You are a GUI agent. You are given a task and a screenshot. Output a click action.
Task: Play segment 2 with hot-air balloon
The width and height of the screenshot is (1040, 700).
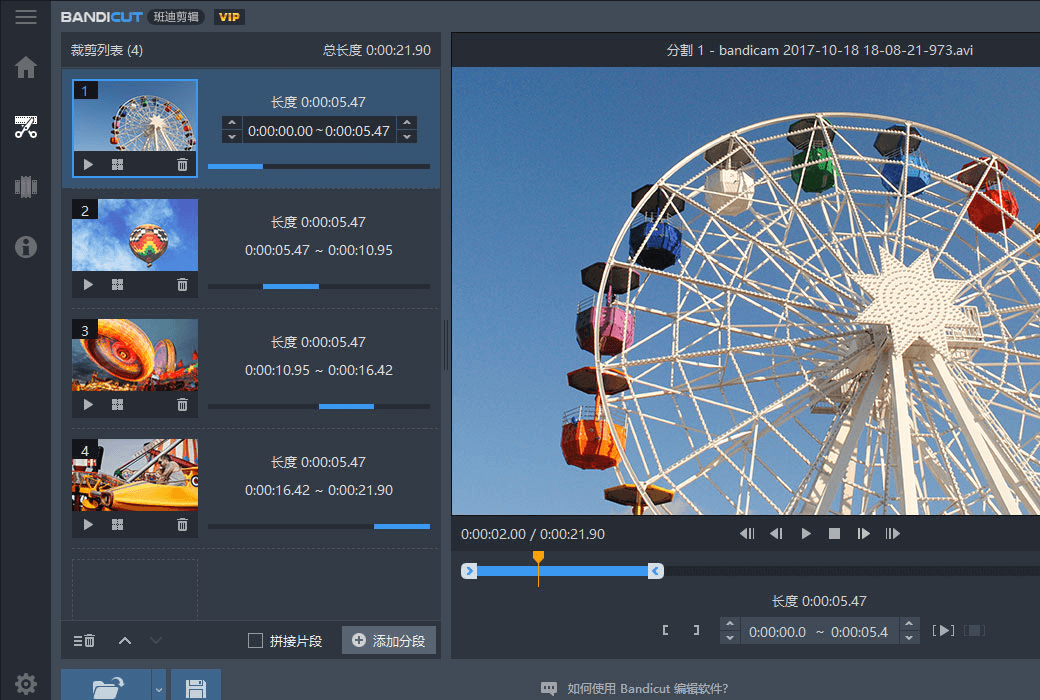pos(88,285)
